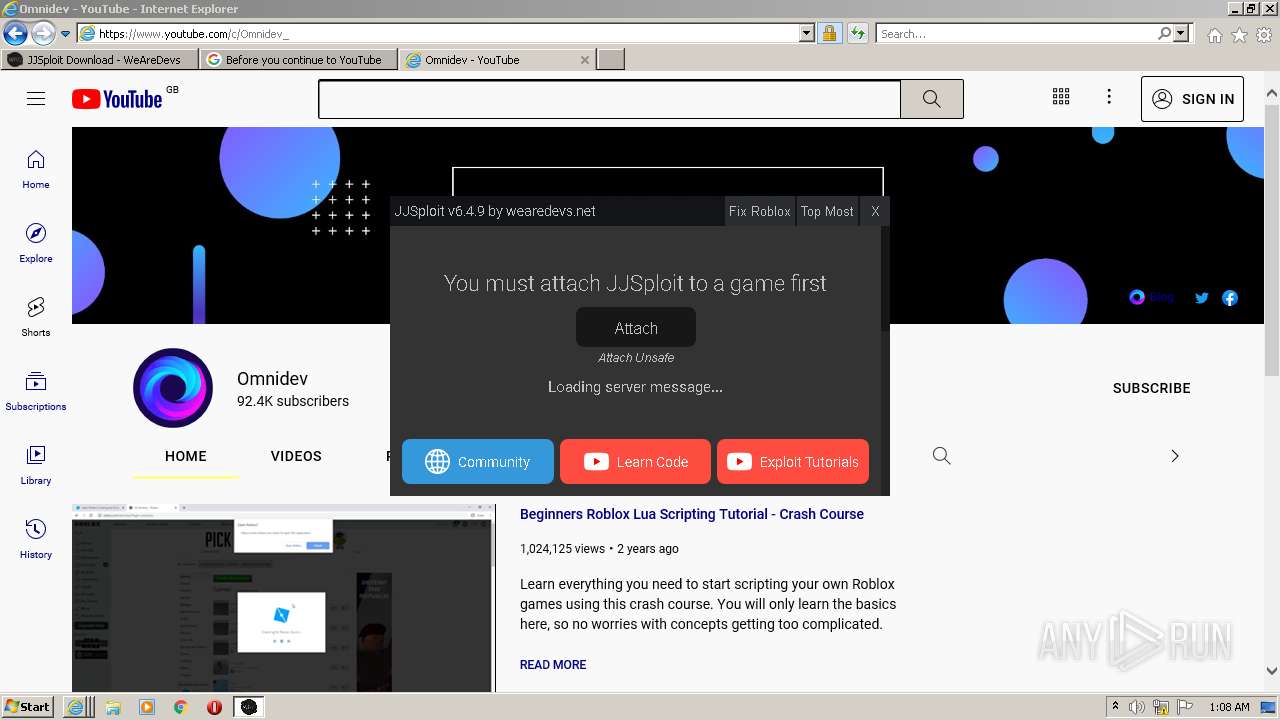
Task: Click the SIGN IN button
Action: 1192,99
